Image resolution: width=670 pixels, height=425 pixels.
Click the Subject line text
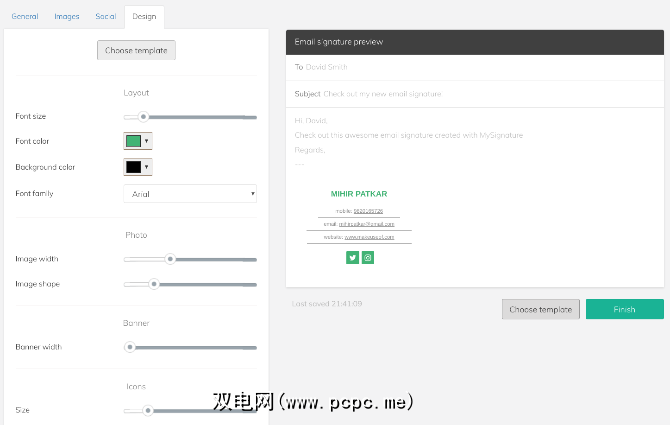pos(368,94)
